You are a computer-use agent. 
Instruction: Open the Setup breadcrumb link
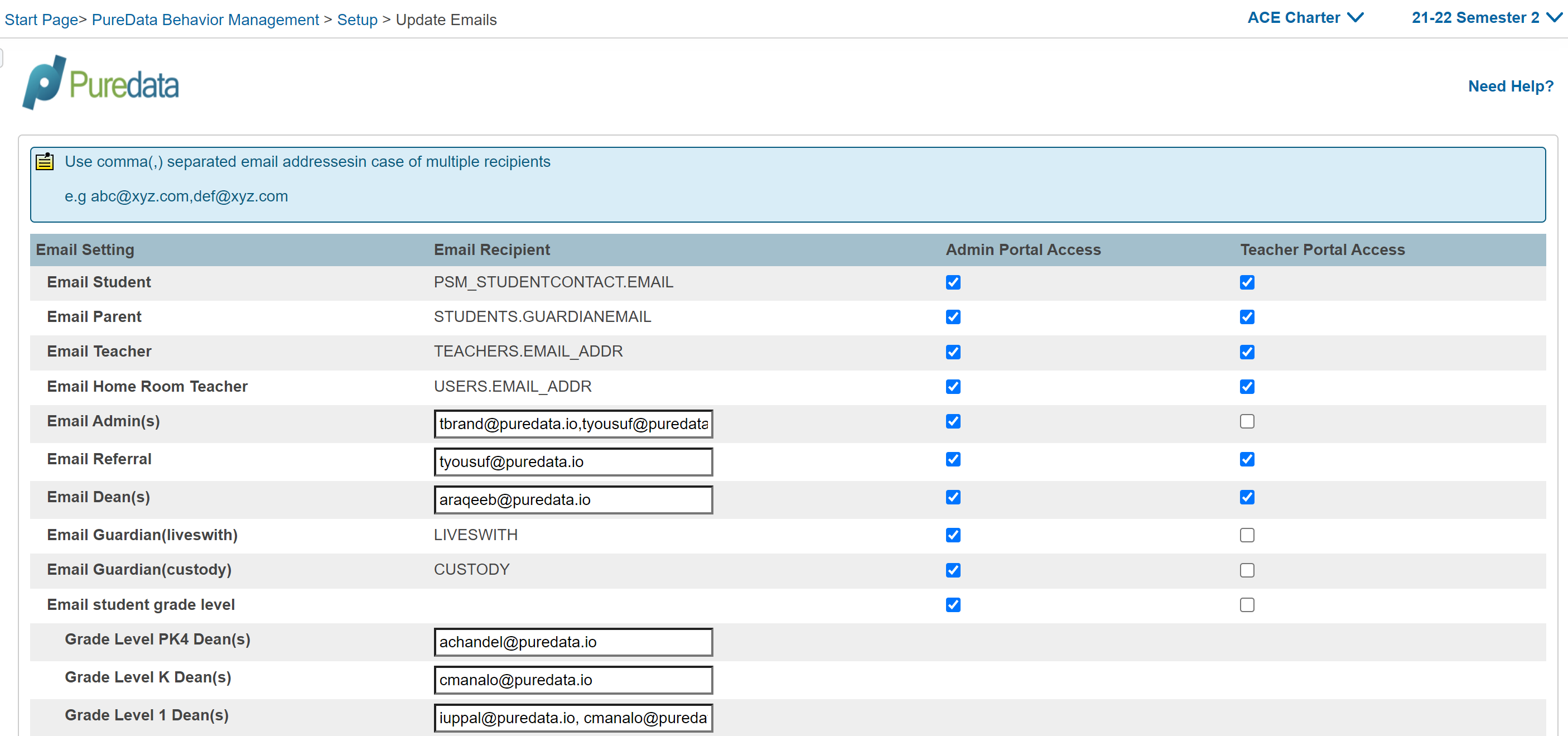pyautogui.click(x=358, y=20)
